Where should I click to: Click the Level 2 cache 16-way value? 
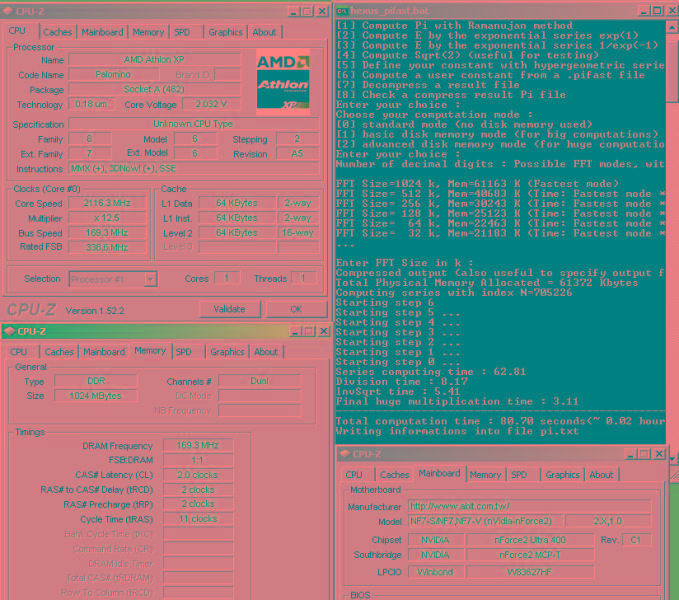(298, 233)
